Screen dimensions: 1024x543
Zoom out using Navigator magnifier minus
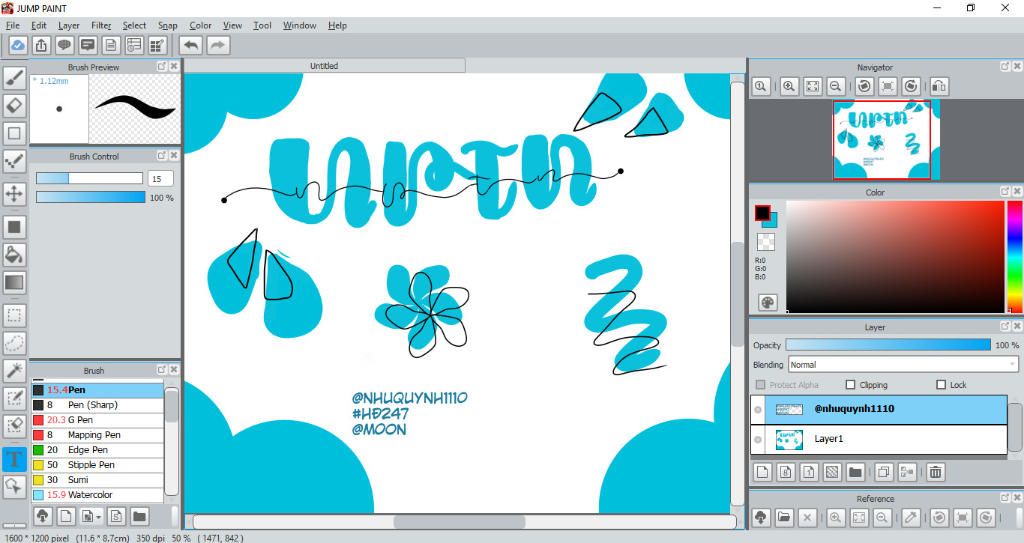tap(835, 86)
